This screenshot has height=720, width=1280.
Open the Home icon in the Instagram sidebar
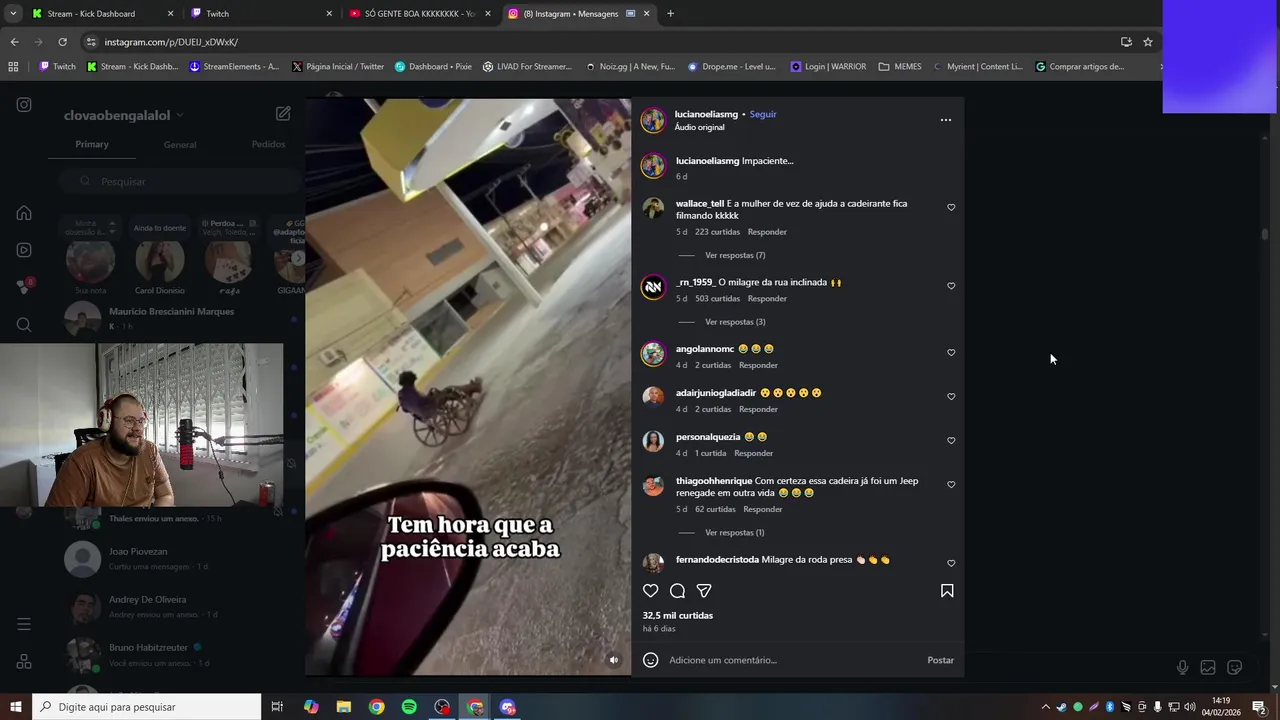(24, 213)
